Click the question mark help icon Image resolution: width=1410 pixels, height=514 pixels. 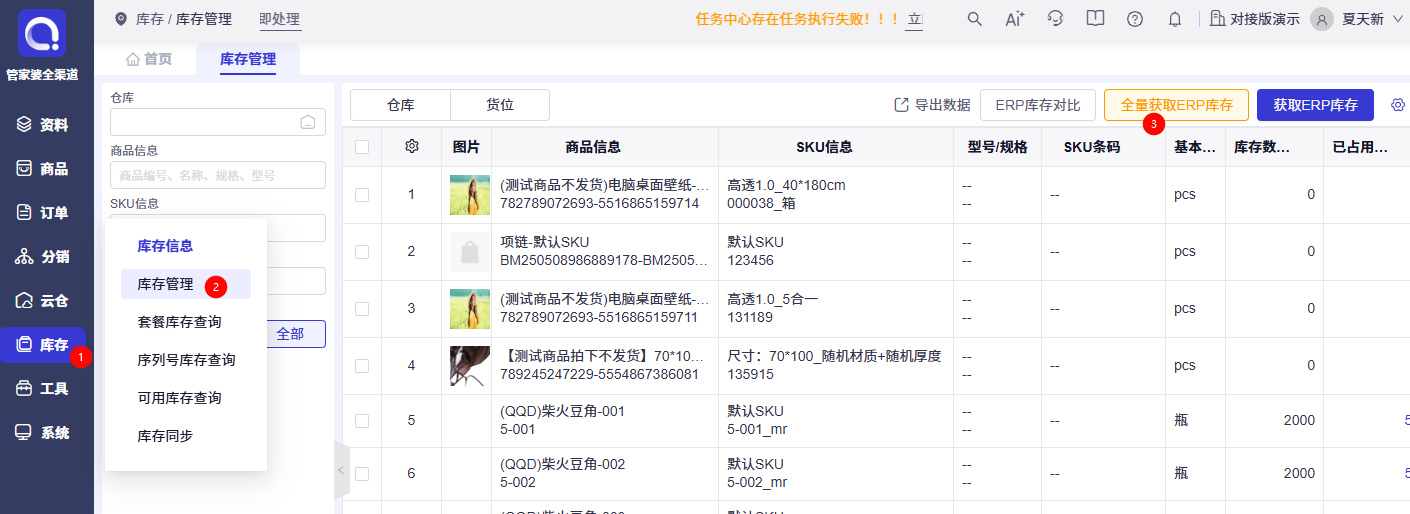1135,19
